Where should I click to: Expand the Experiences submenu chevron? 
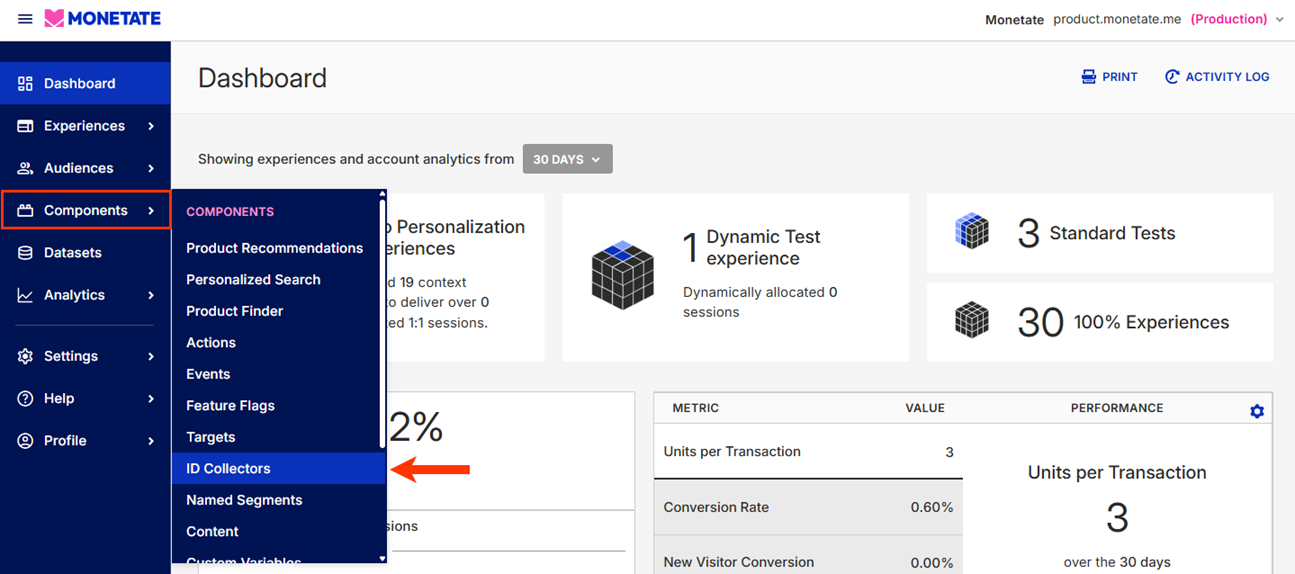point(151,126)
